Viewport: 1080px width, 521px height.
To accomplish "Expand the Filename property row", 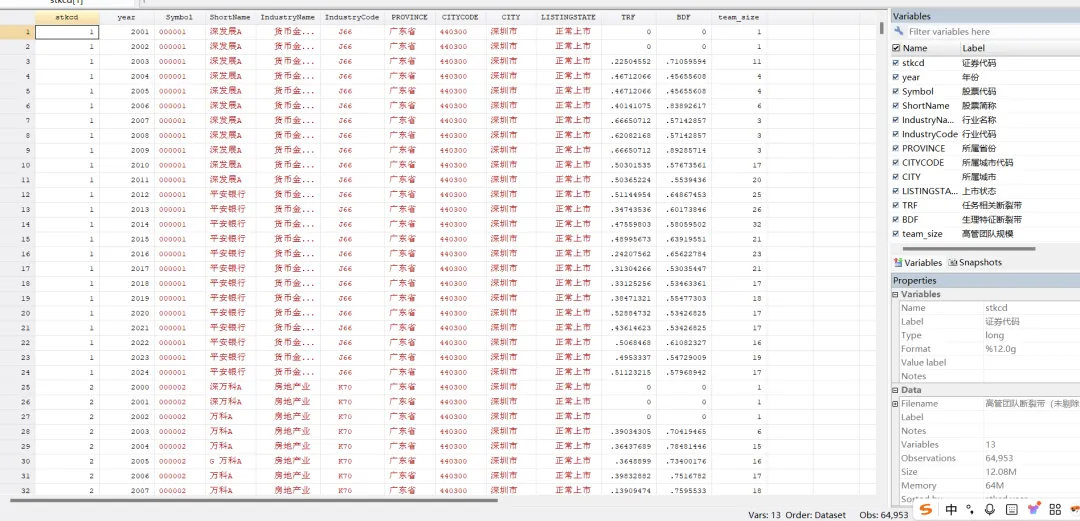I will pyautogui.click(x=895, y=404).
